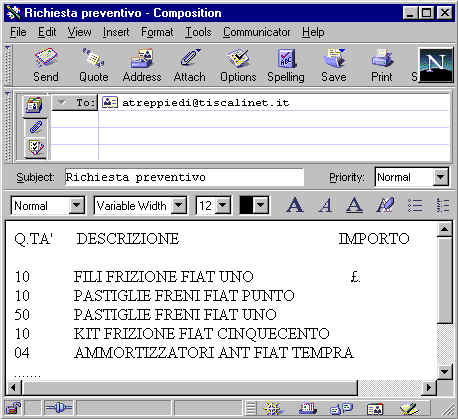Open the File menu
458x419 pixels.
click(18, 32)
